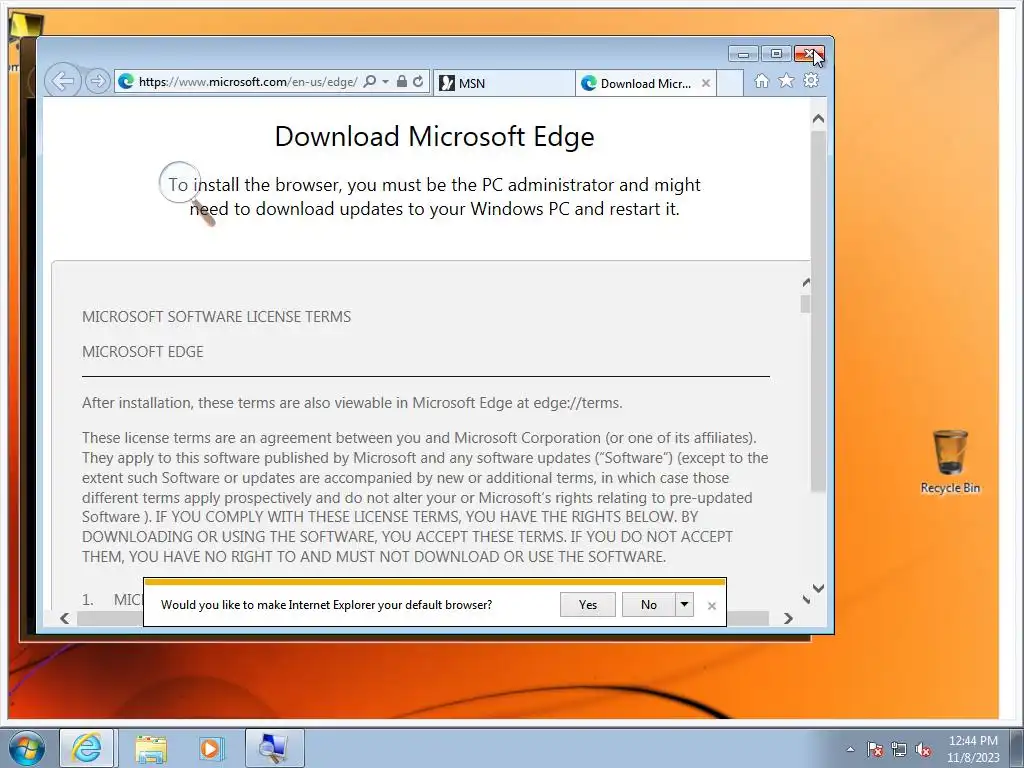
Task: Open the Tools gear menu
Action: (811, 81)
